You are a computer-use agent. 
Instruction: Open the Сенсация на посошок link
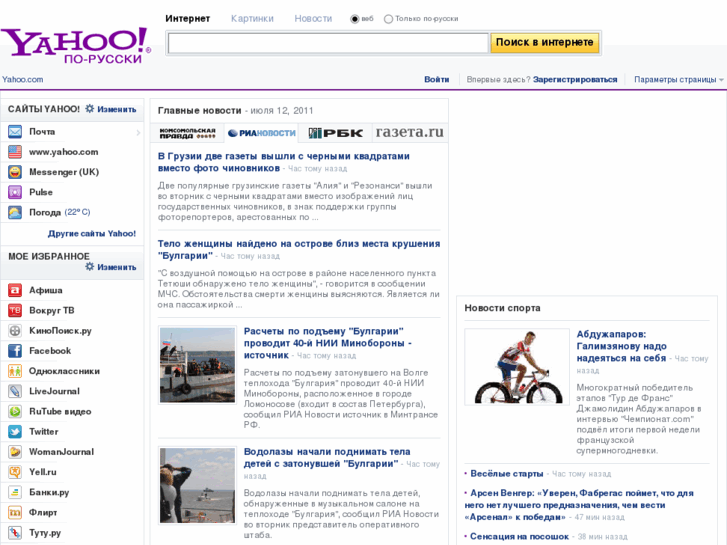click(x=519, y=536)
